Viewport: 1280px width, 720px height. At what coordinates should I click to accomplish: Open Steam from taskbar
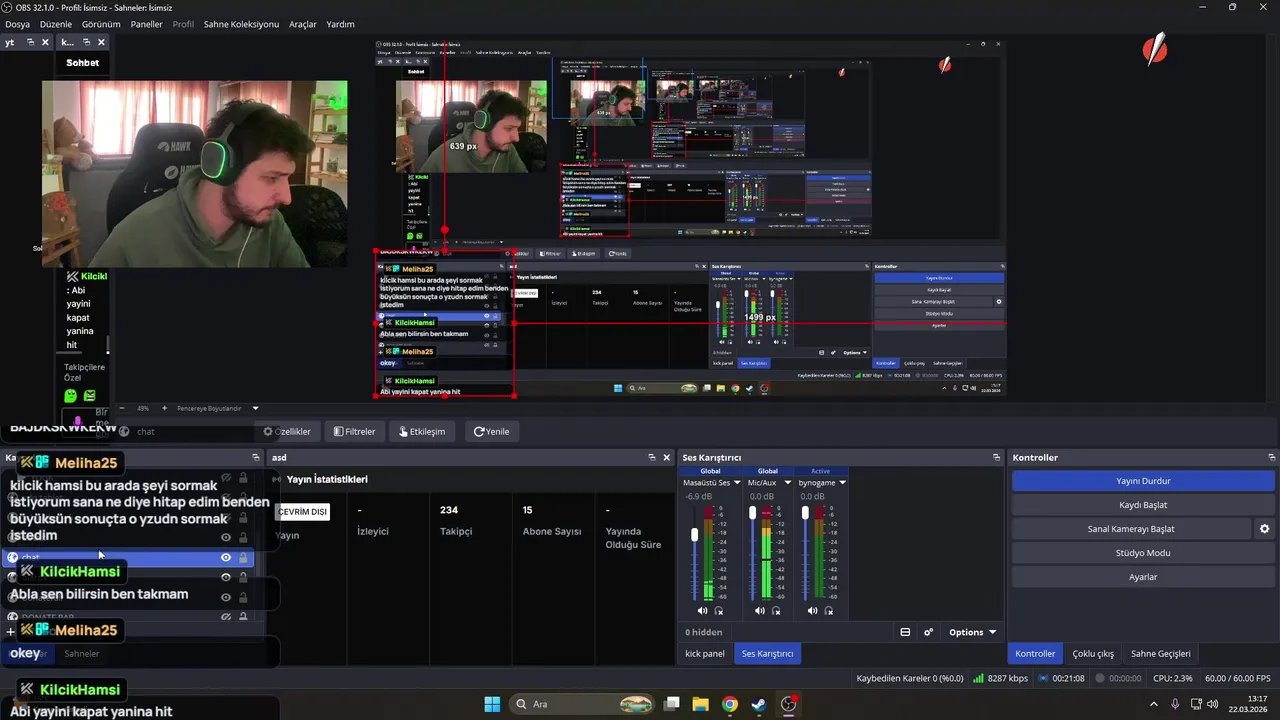point(759,704)
